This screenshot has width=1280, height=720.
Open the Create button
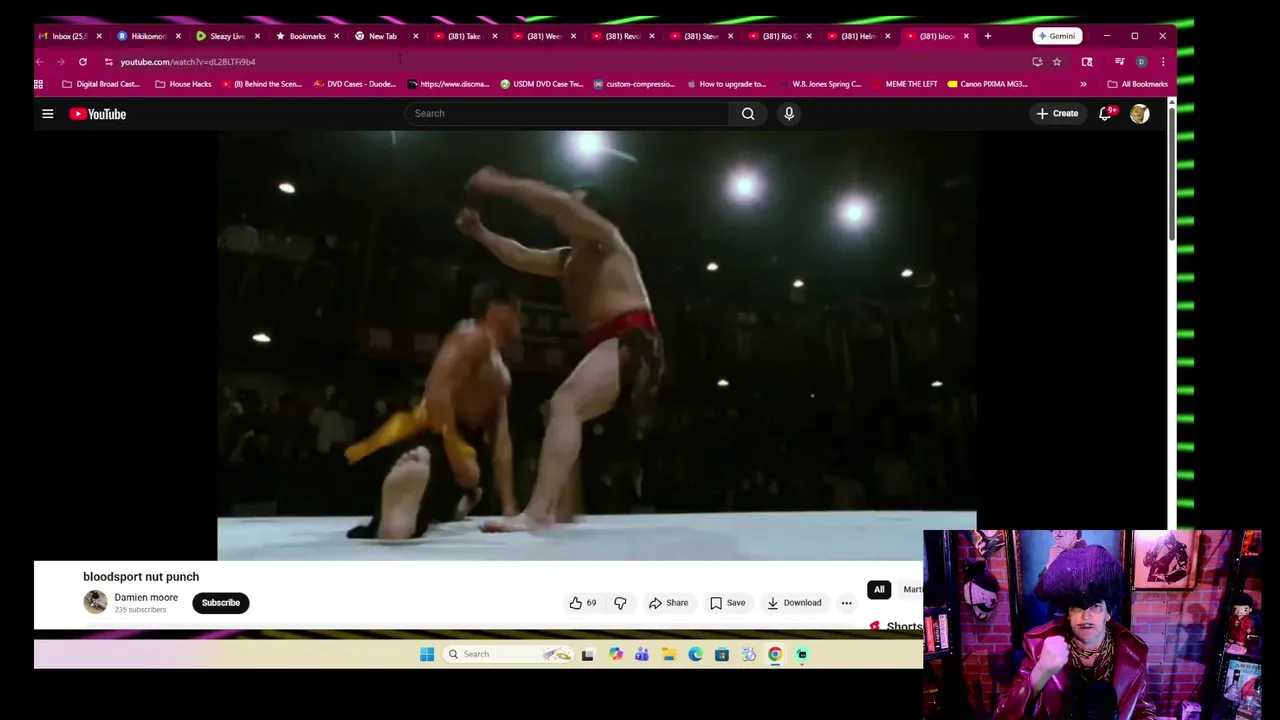click(1057, 113)
